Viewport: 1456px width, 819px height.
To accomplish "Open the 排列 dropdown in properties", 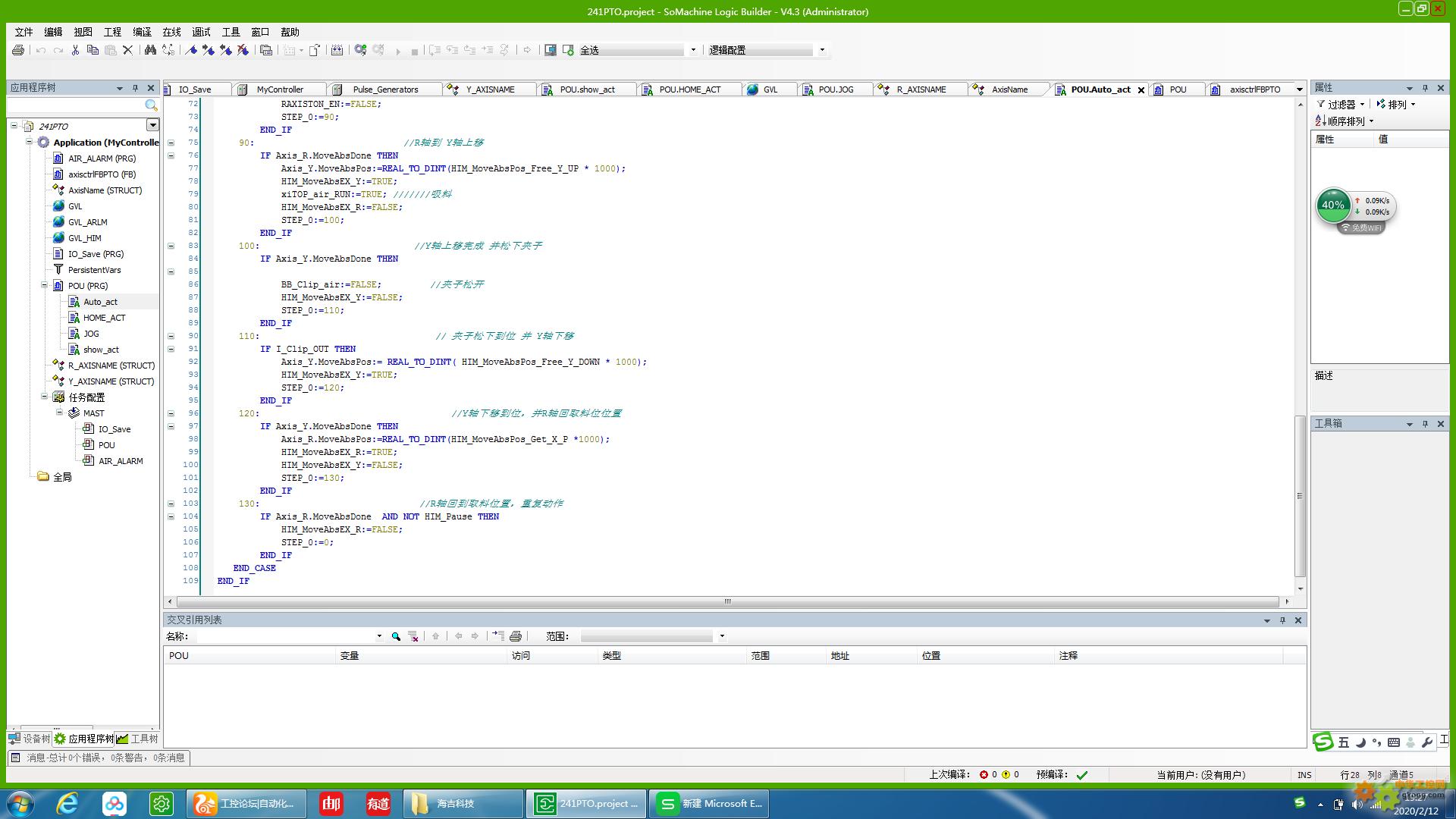I will pyautogui.click(x=1396, y=105).
